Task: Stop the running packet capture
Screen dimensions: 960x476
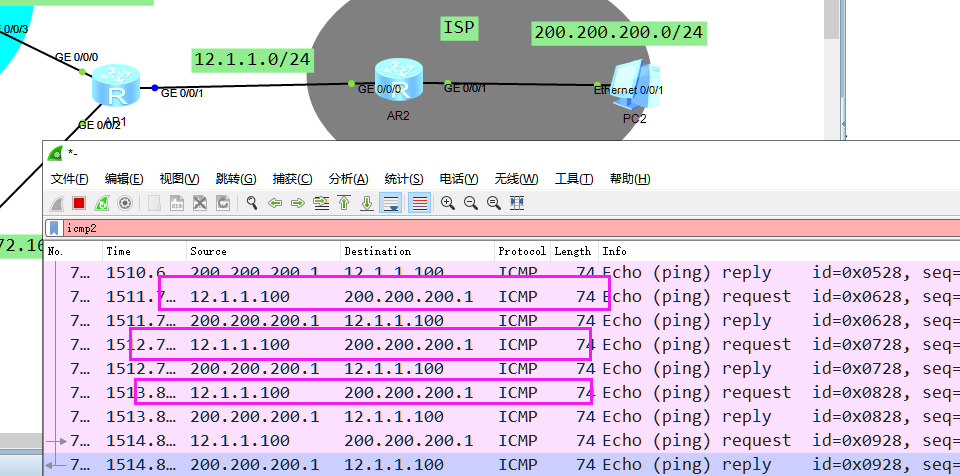Action: pyautogui.click(x=78, y=203)
